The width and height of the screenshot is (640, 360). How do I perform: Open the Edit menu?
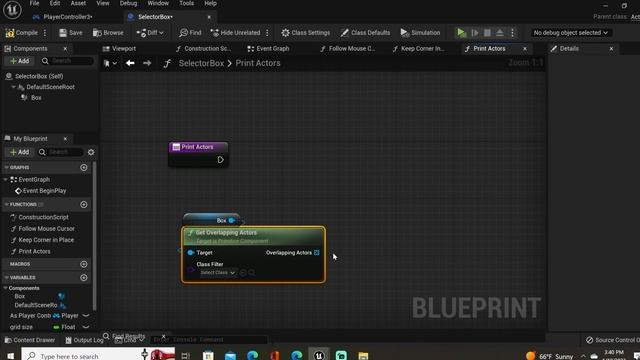[55, 3]
